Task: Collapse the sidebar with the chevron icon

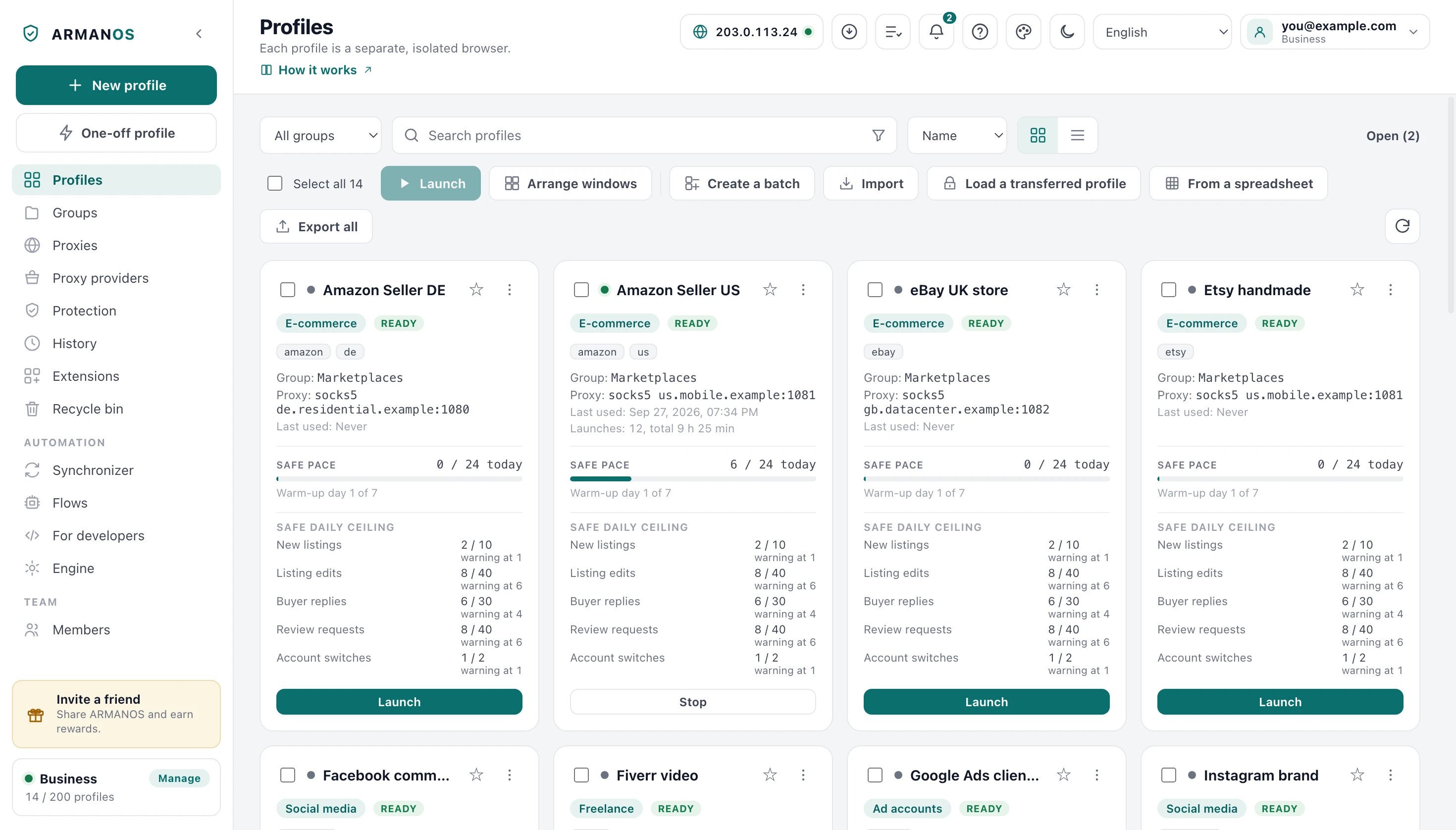Action: coord(199,34)
